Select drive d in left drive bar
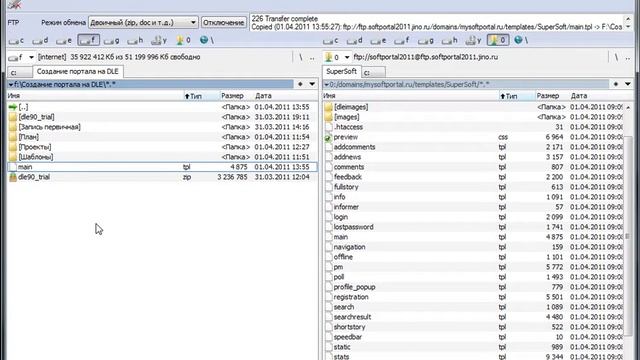This screenshot has width=640, height=360. 40,40
